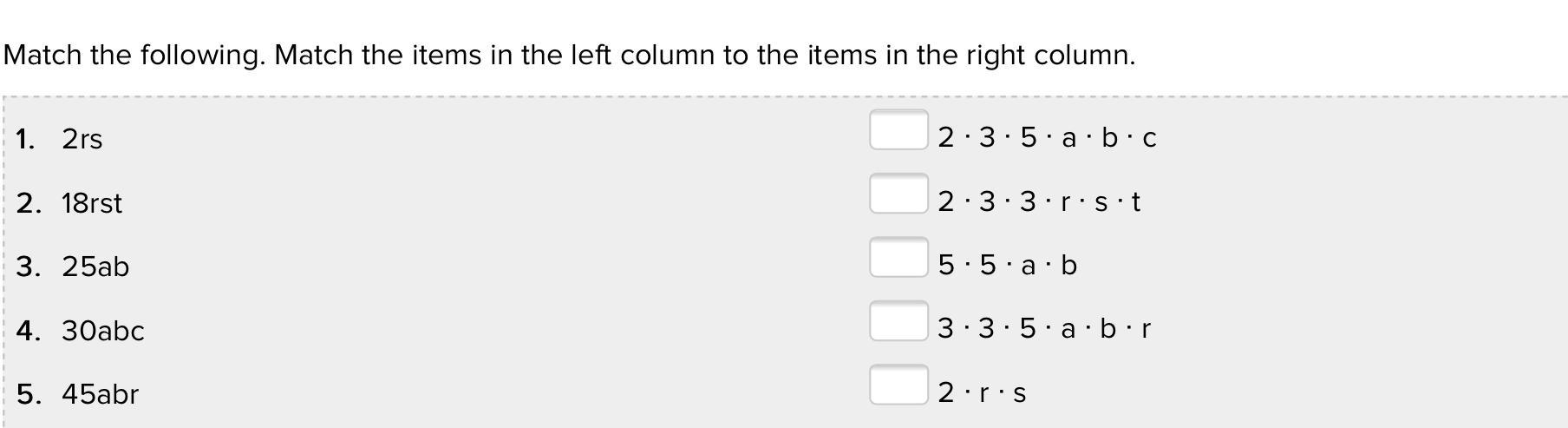Select the answer box beside 5 · 5 · a · b
This screenshot has width=1568, height=428.
[x=898, y=257]
